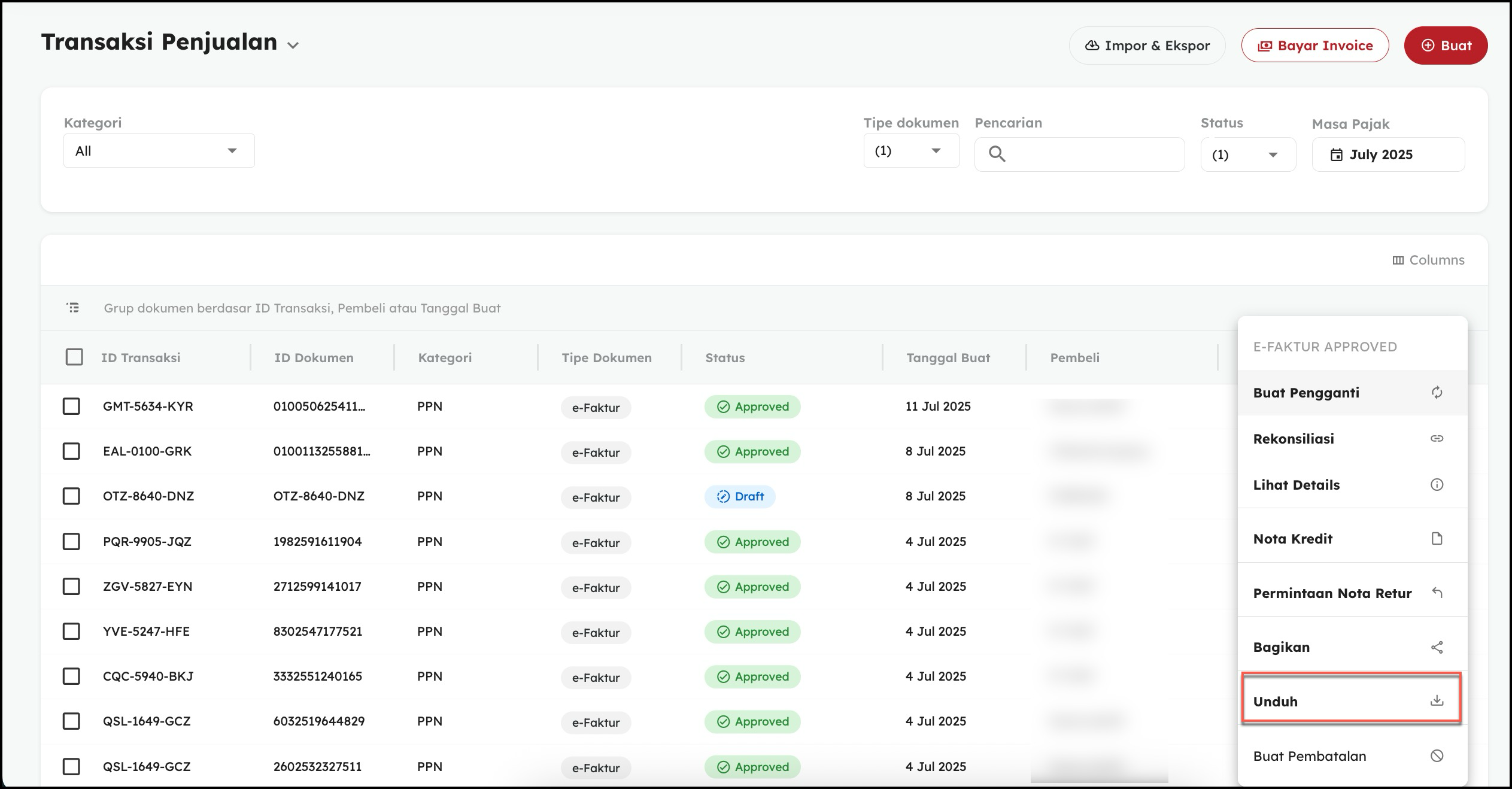
Task: Click the info icon on Lihat Details
Action: (1437, 484)
